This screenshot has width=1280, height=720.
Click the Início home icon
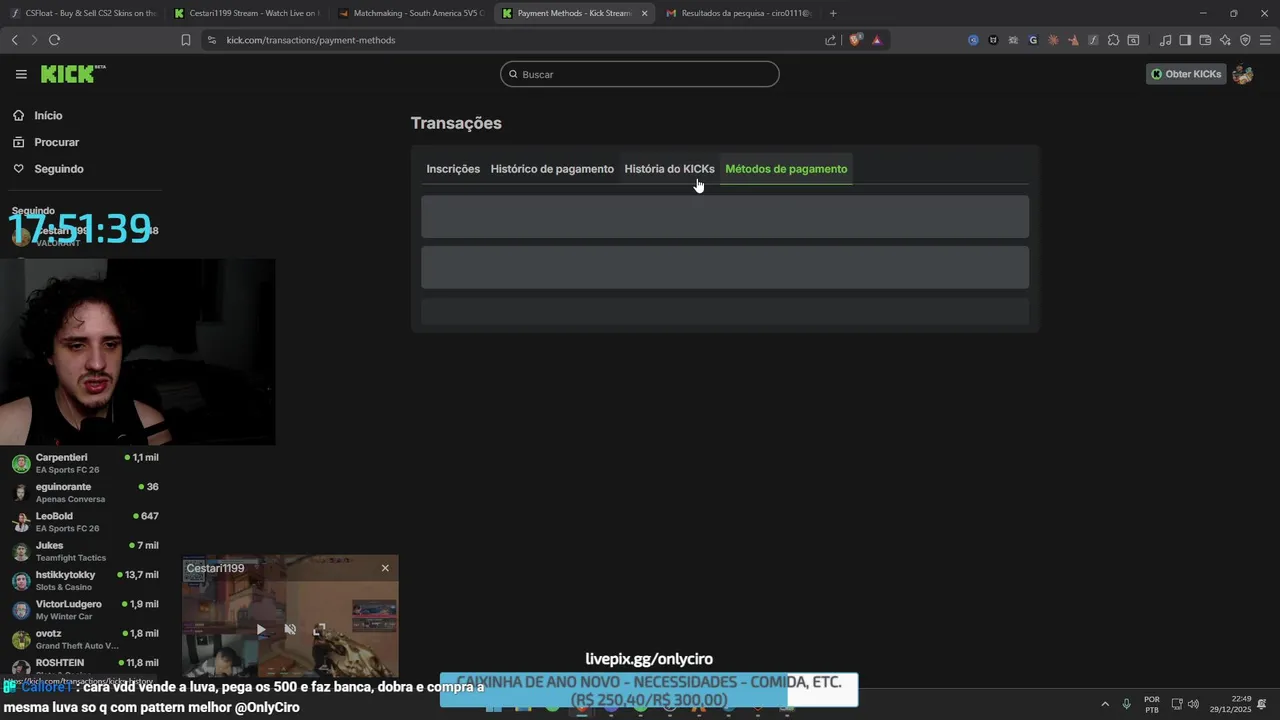19,115
